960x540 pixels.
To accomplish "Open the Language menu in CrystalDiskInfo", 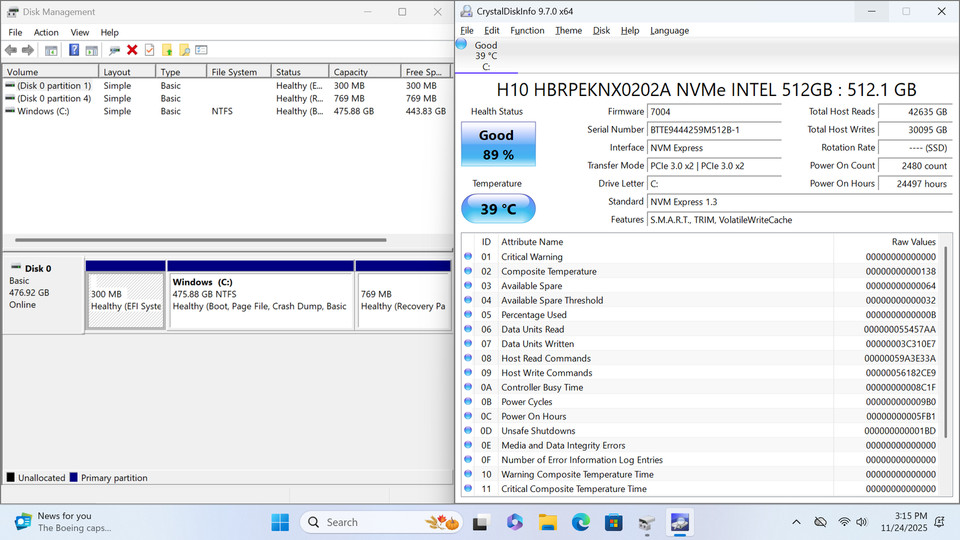I will point(669,31).
